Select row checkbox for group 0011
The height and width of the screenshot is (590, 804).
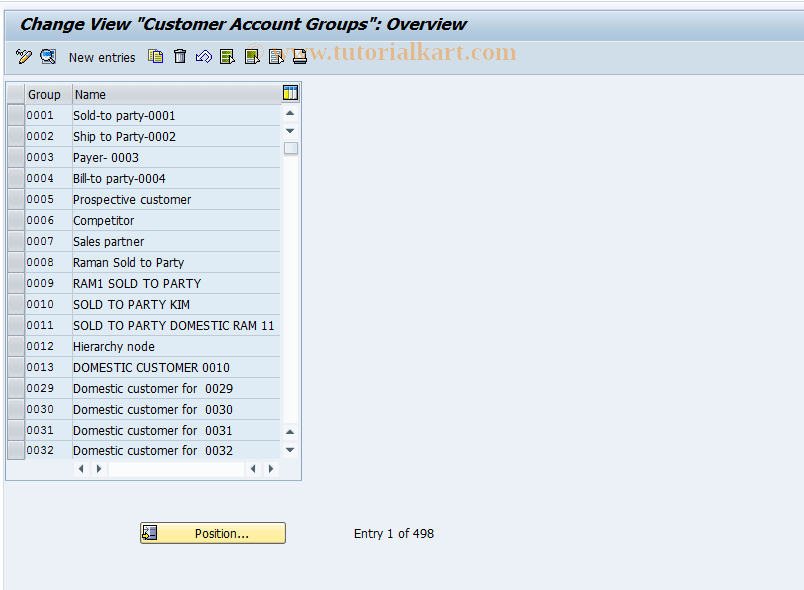coord(16,325)
